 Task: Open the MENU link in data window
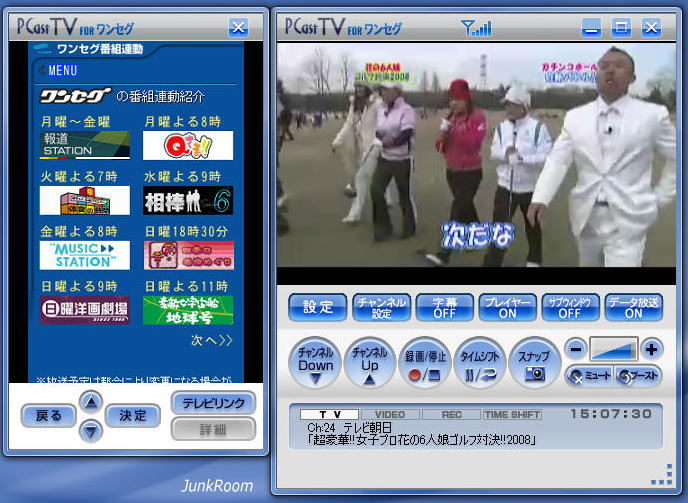point(63,70)
